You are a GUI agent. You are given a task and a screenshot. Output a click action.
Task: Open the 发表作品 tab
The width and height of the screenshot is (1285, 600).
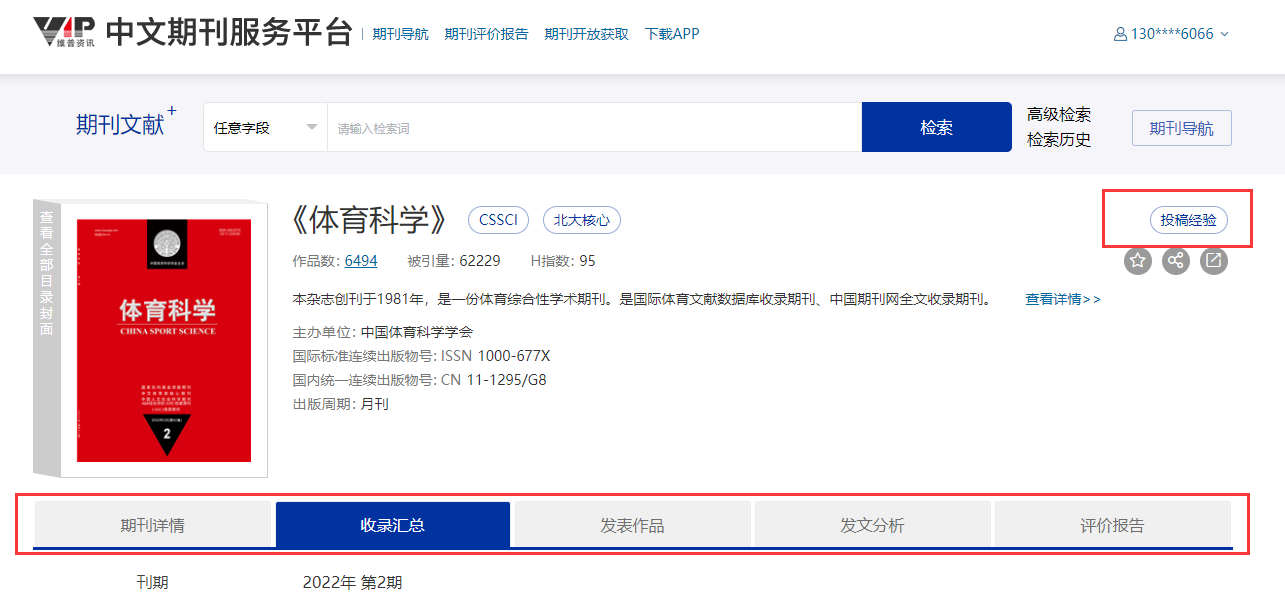coord(632,525)
